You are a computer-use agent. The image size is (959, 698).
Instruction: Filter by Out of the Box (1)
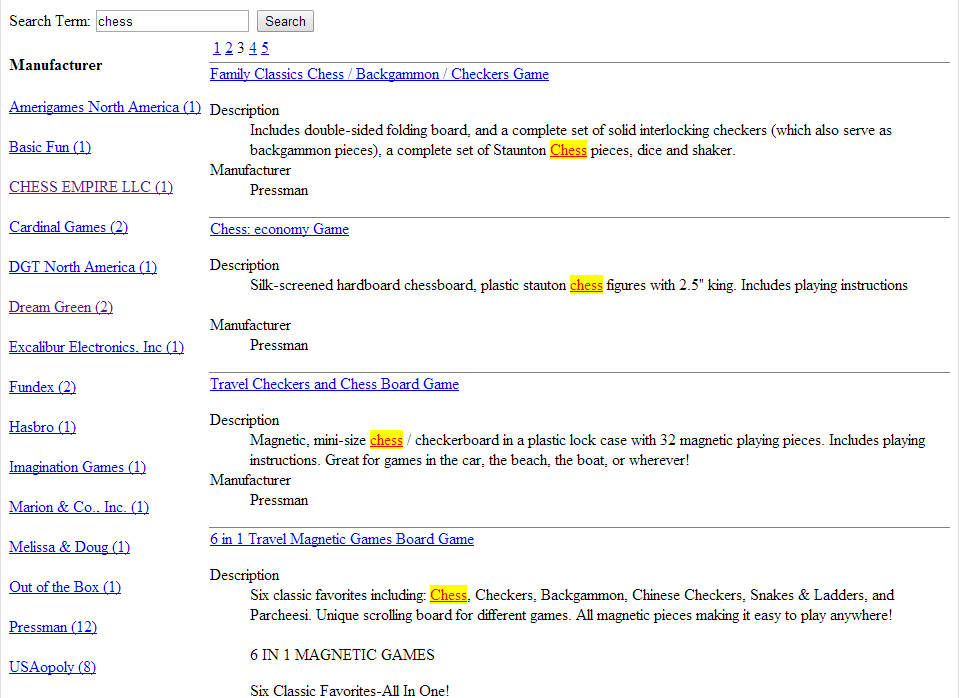point(65,587)
